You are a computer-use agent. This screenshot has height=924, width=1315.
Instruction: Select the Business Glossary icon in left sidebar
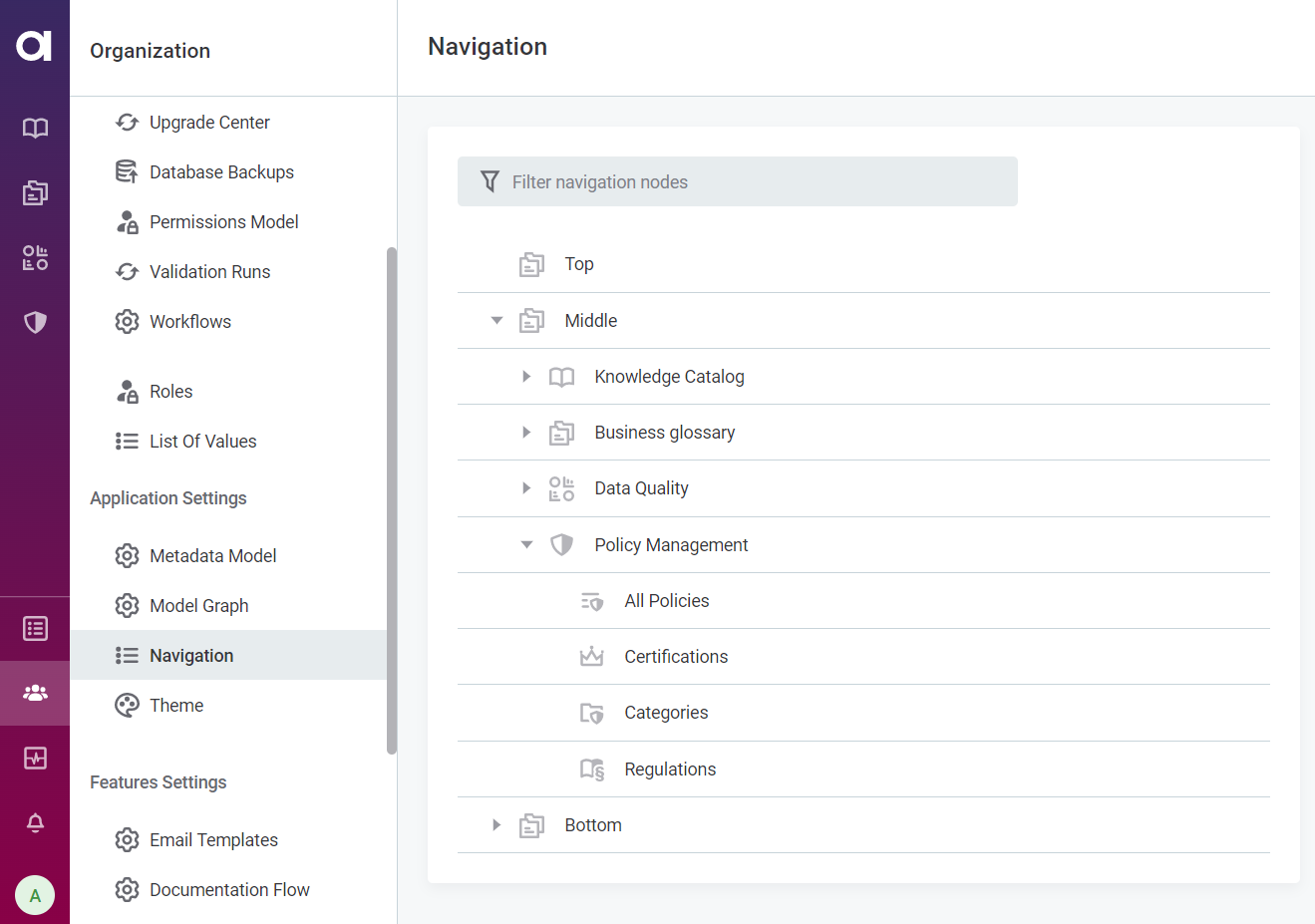coord(35,192)
